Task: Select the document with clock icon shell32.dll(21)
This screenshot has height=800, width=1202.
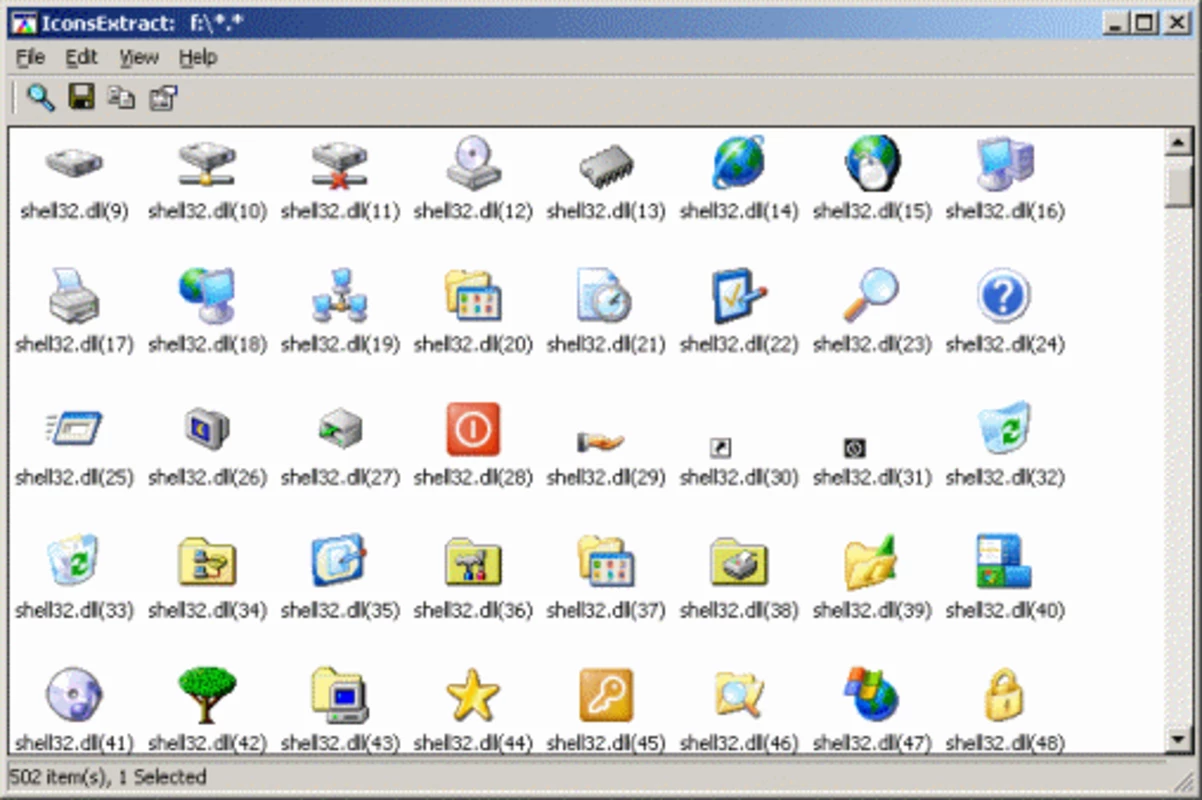Action: 606,296
